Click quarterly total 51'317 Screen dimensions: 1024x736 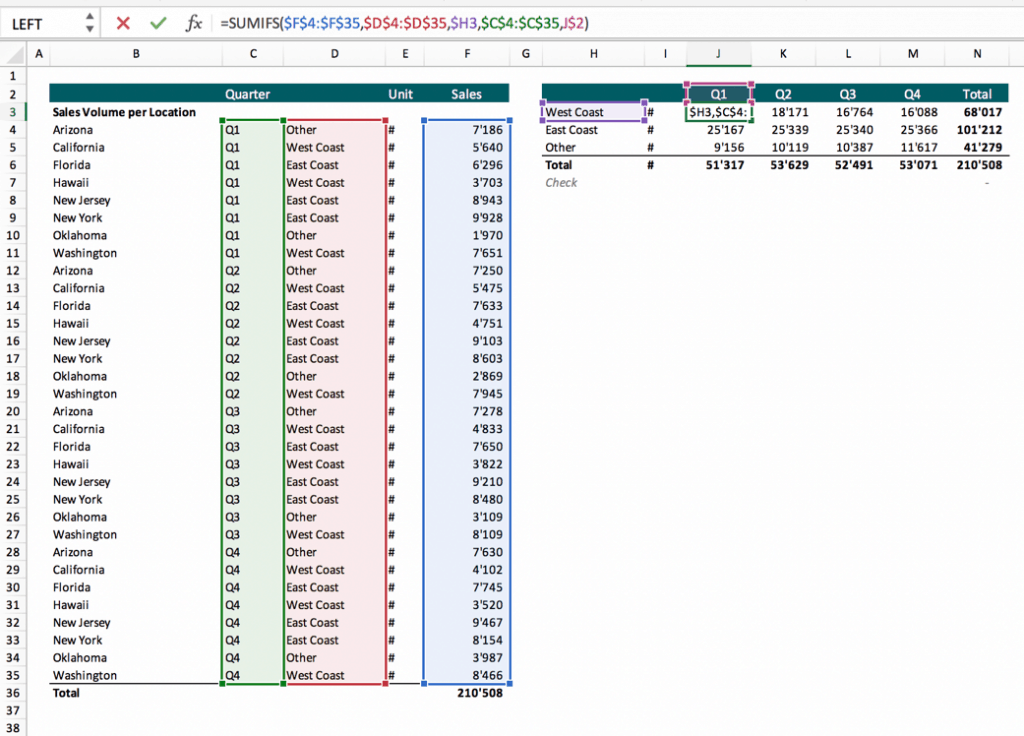(725, 165)
